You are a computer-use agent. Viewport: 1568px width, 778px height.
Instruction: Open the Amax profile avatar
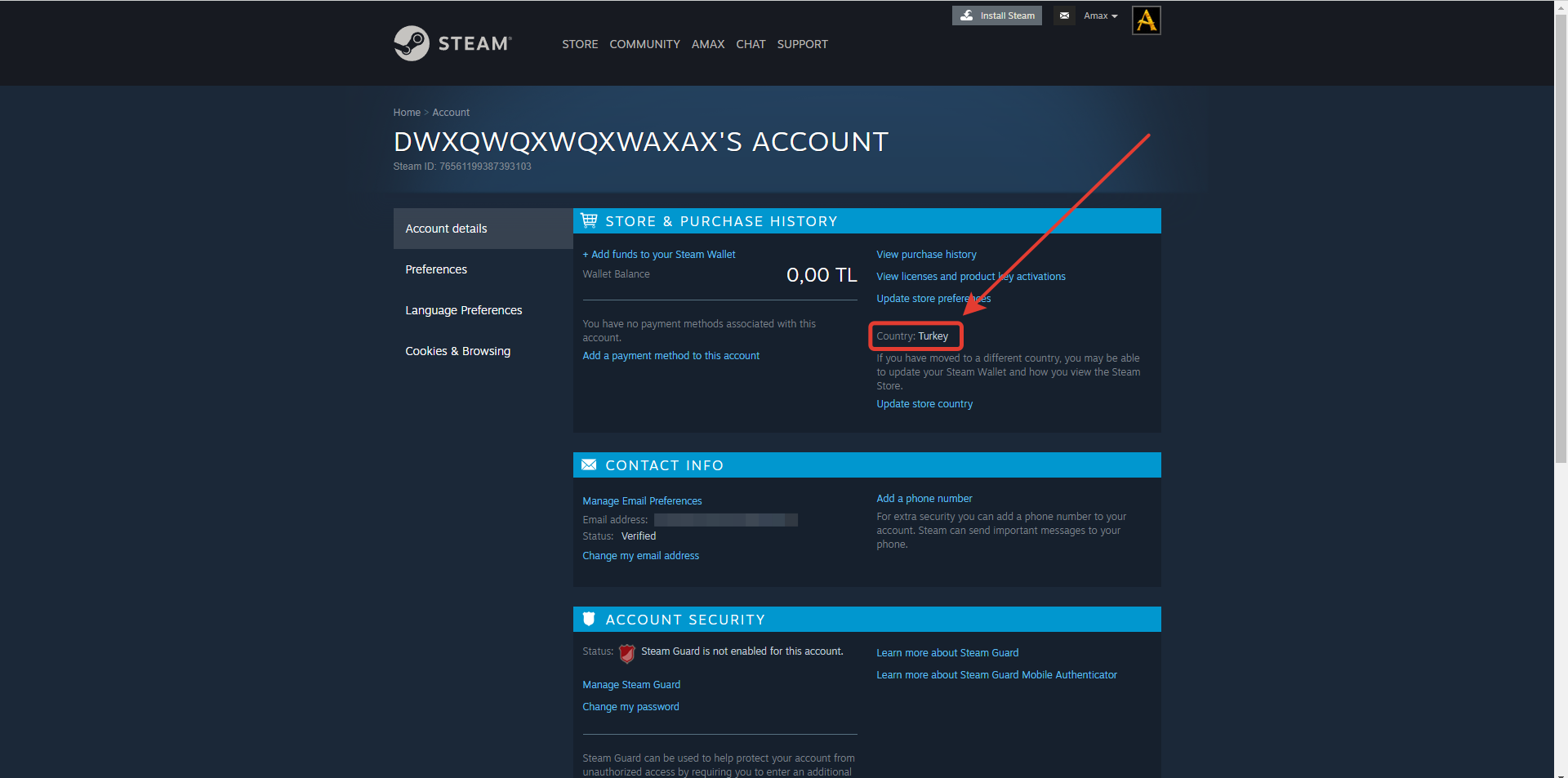coord(1147,20)
